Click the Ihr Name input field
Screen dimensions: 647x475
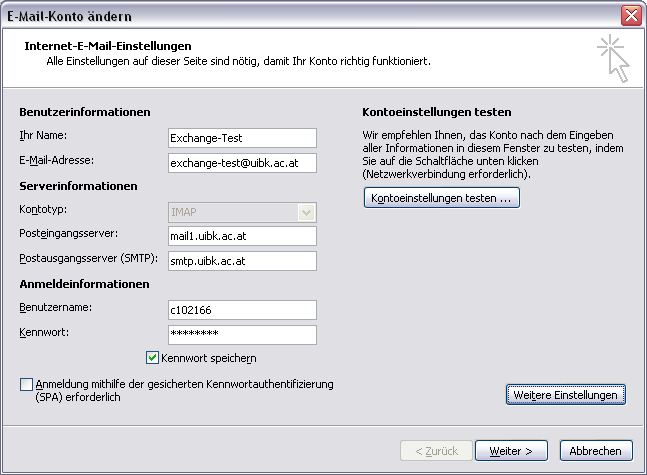coord(243,137)
